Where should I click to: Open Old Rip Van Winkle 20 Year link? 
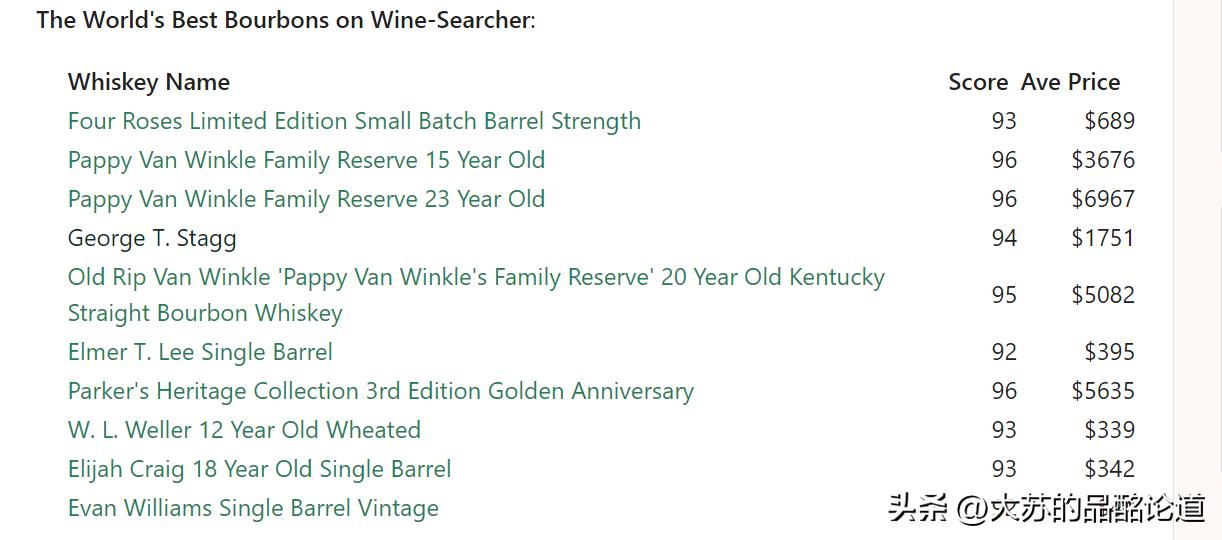[476, 277]
